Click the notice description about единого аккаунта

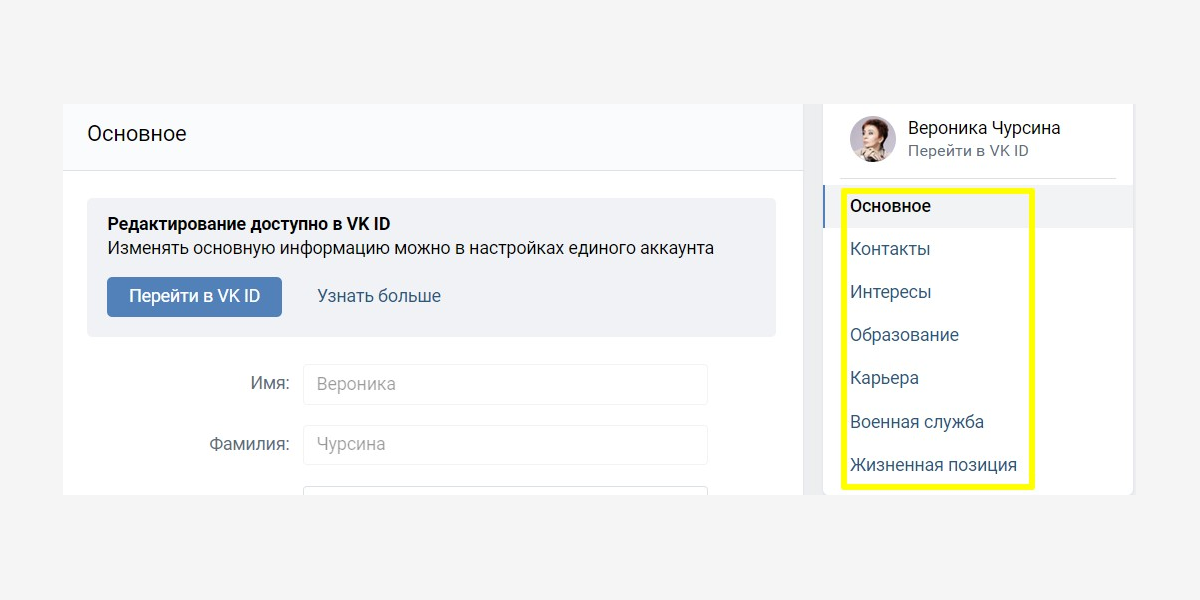click(x=410, y=248)
